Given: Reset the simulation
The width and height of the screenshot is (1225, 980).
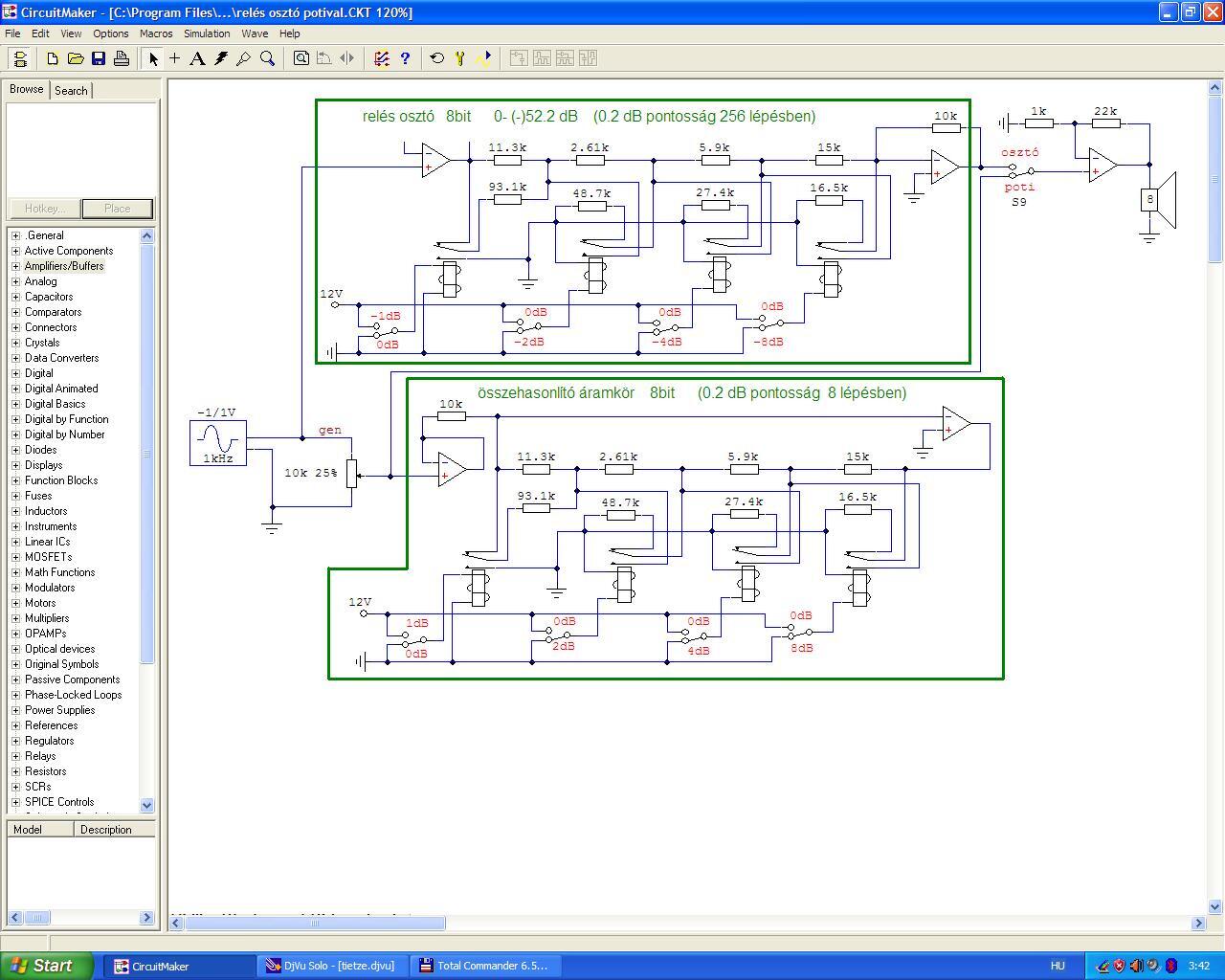Looking at the screenshot, I should (x=437, y=58).
